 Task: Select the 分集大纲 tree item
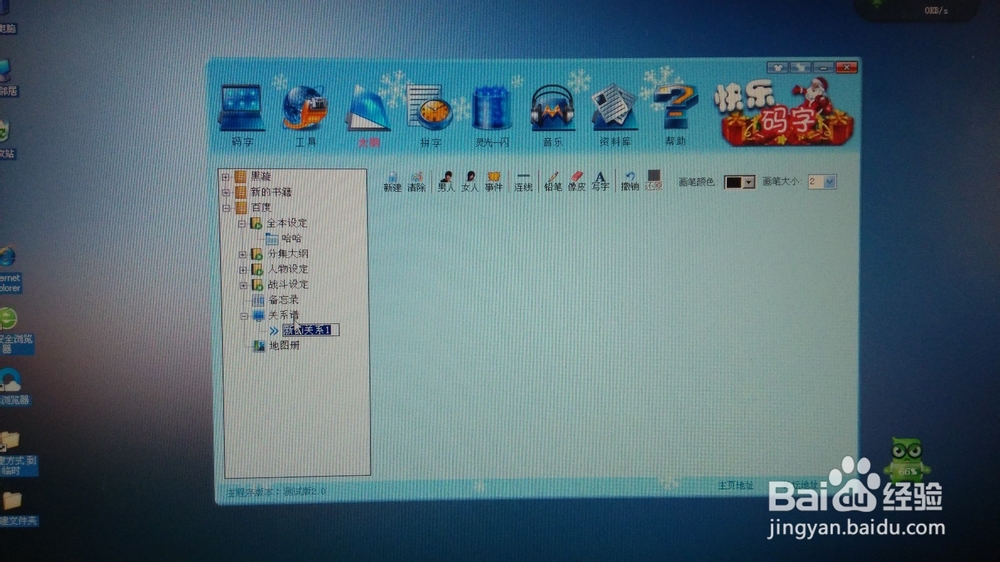point(288,253)
